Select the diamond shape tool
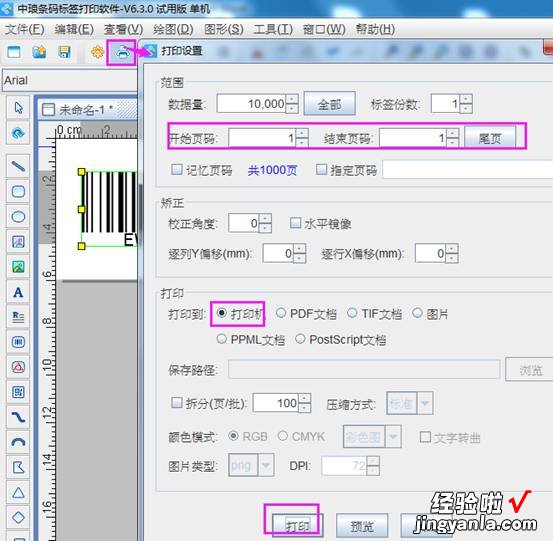The width and height of the screenshot is (553, 541). (18, 517)
